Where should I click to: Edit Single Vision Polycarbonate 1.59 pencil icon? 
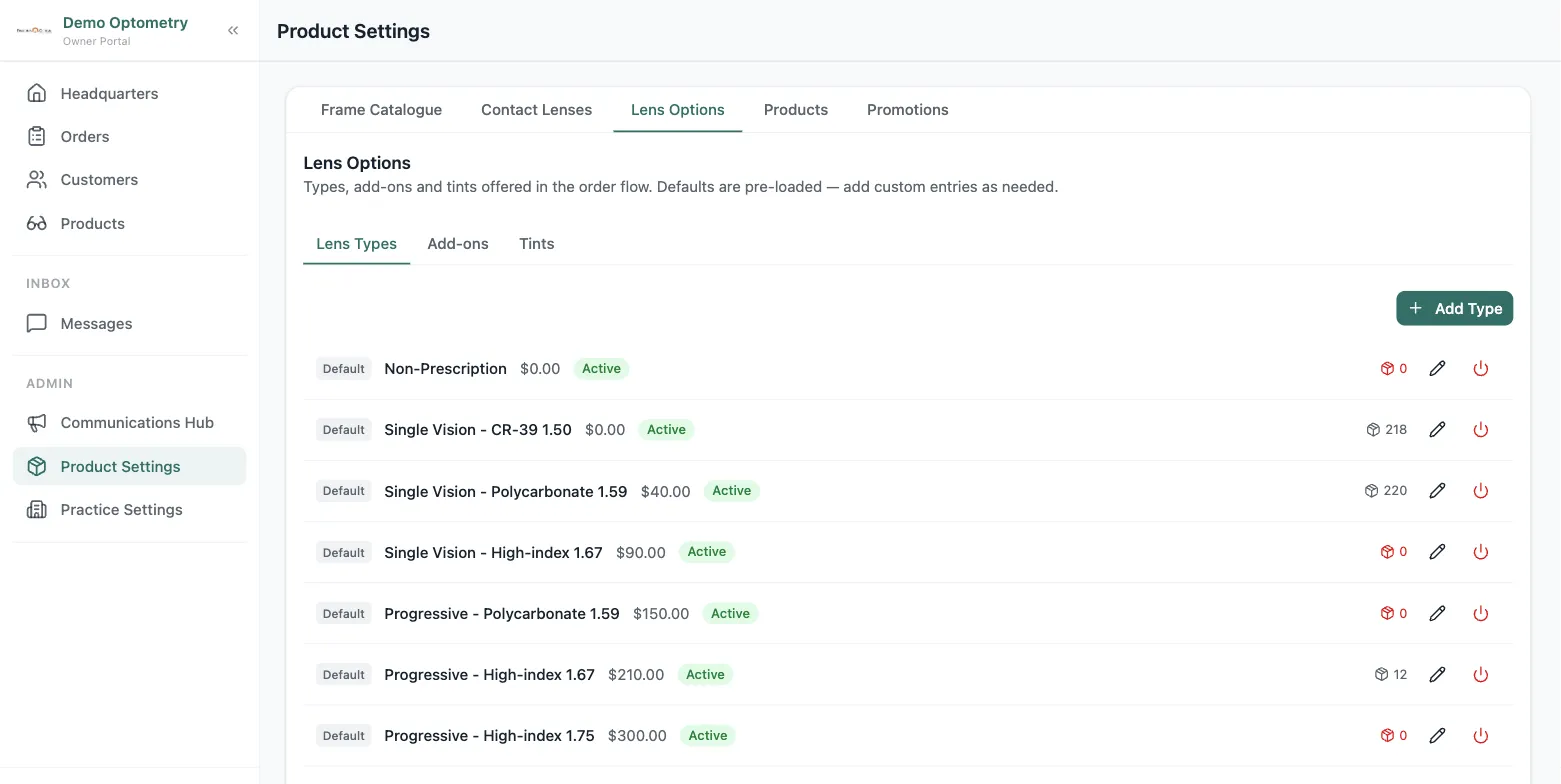click(1437, 491)
